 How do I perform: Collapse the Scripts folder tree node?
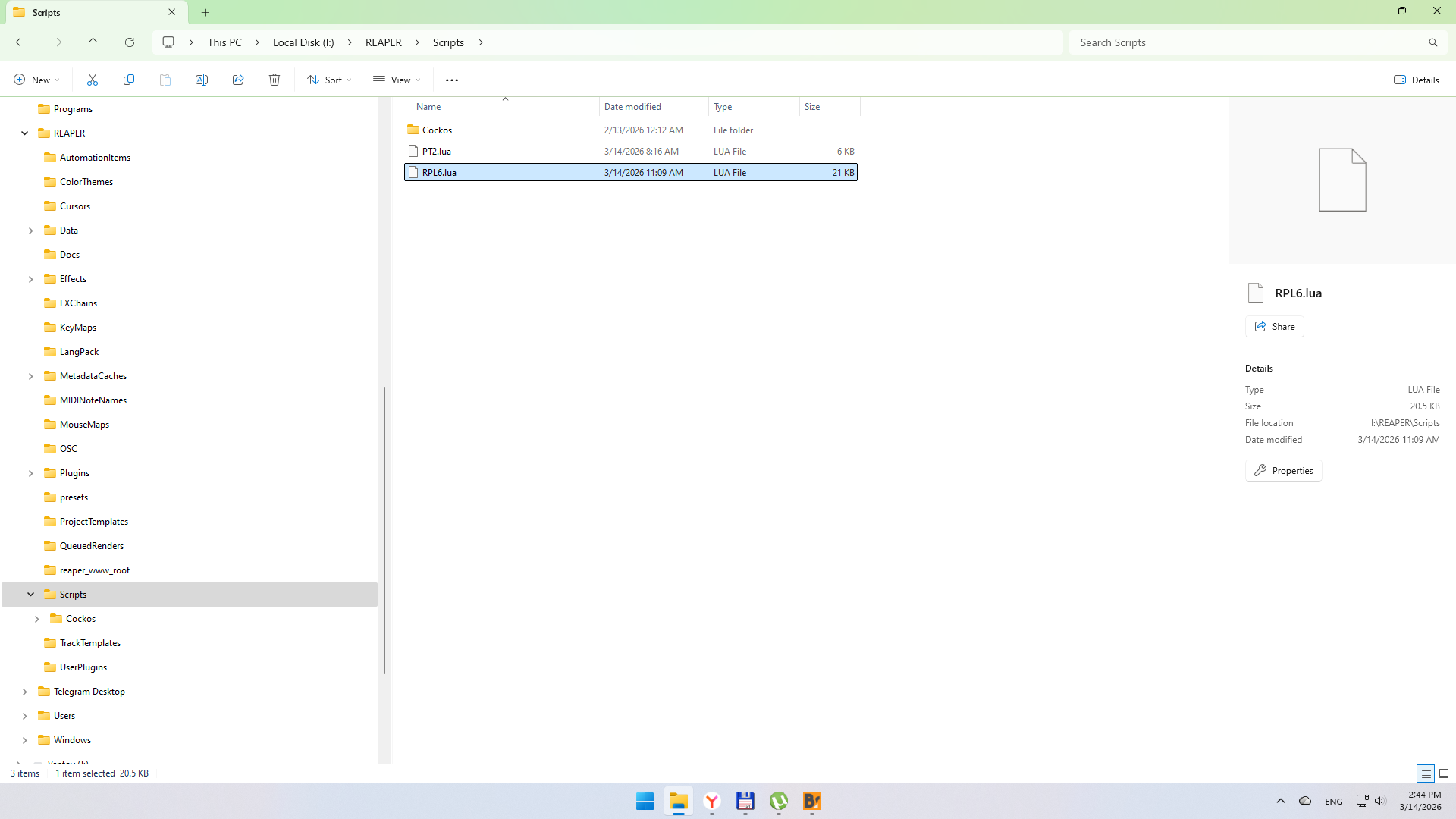(x=30, y=595)
